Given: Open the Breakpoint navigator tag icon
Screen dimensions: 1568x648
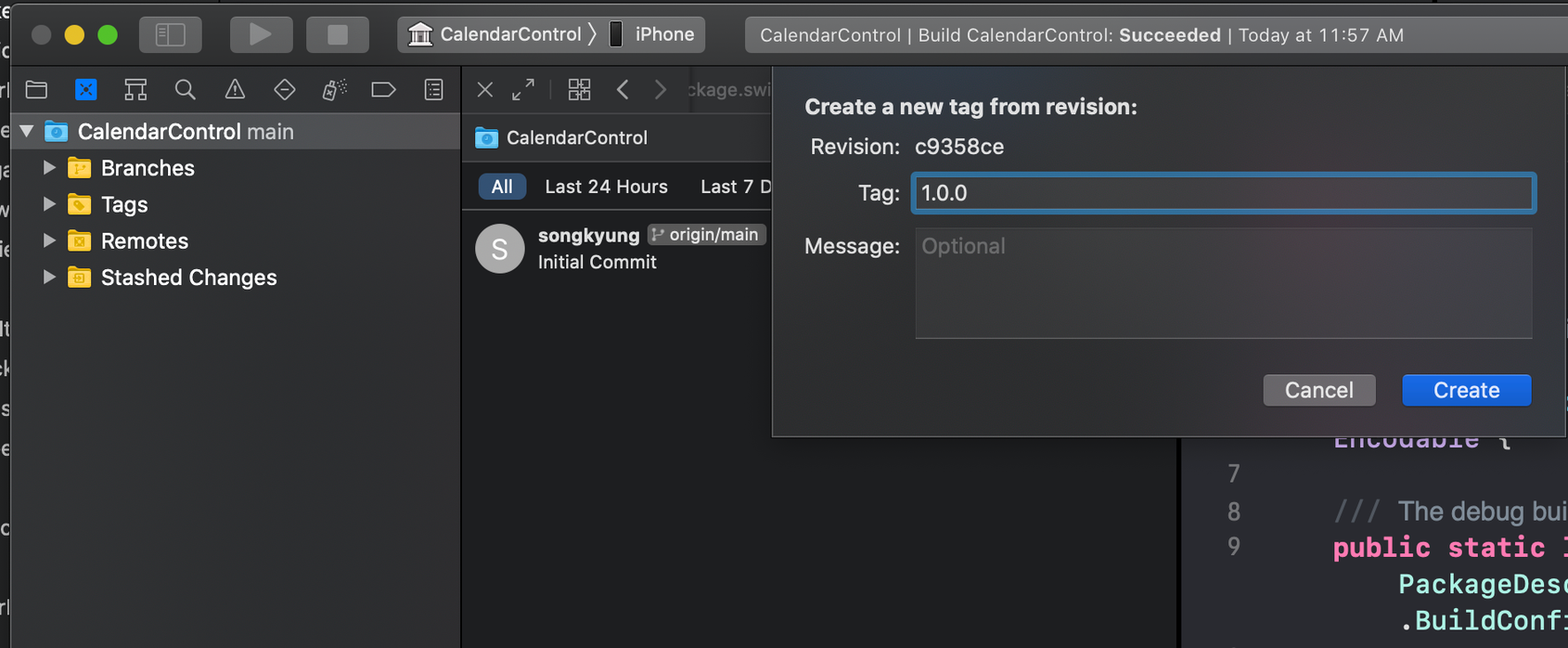Looking at the screenshot, I should [x=383, y=90].
